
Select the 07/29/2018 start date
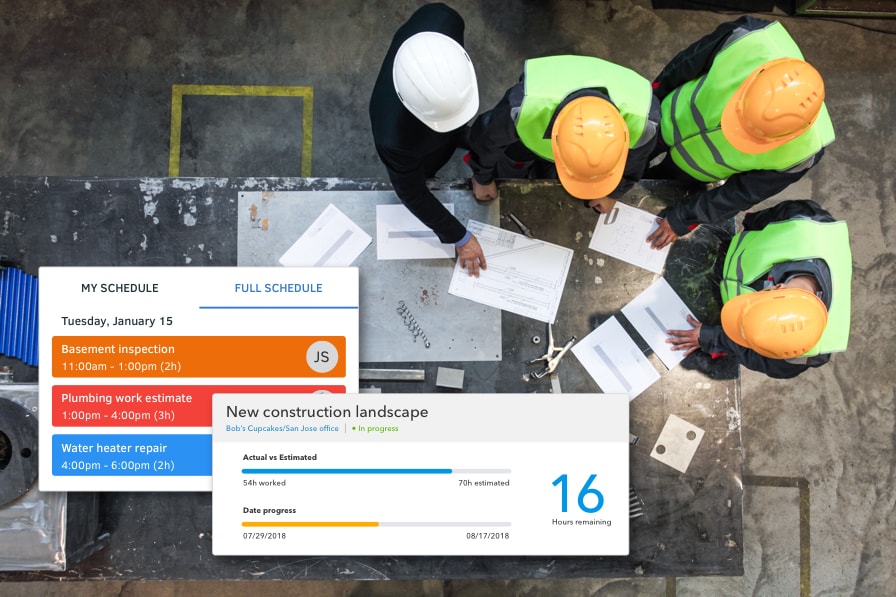tap(263, 536)
